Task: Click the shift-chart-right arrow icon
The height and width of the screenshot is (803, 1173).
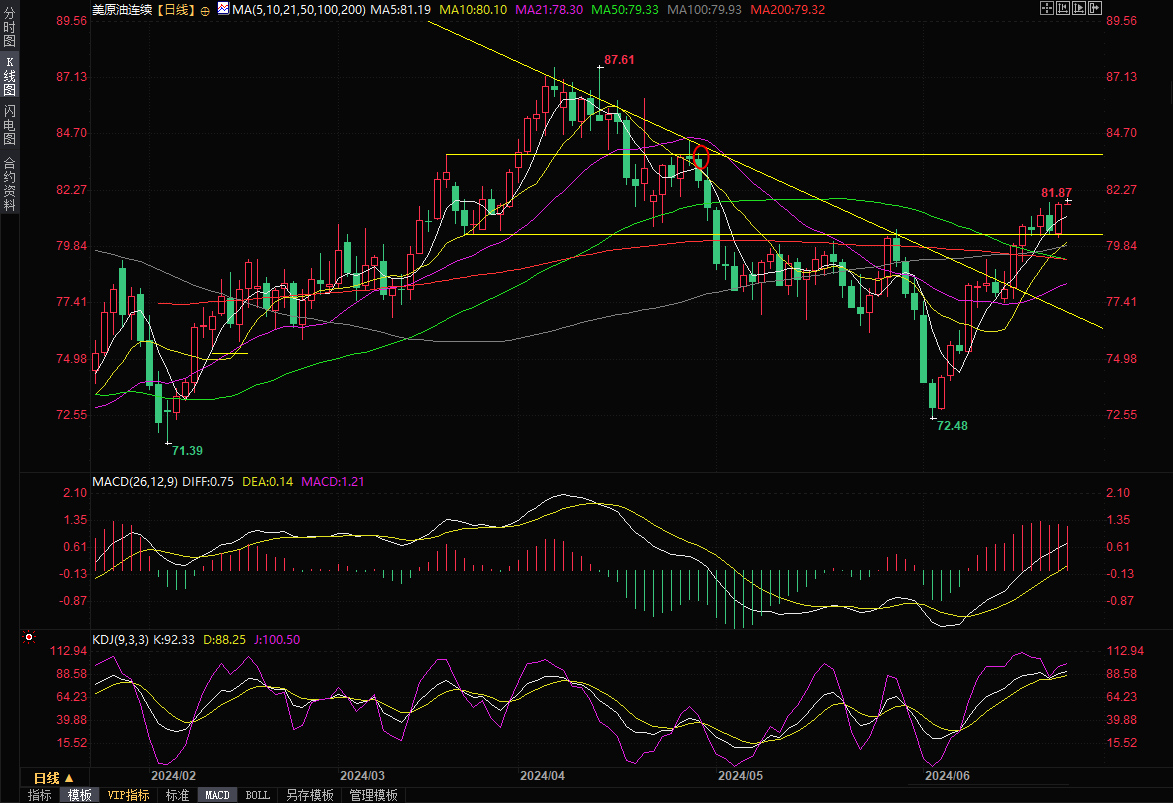Action: (1095, 8)
